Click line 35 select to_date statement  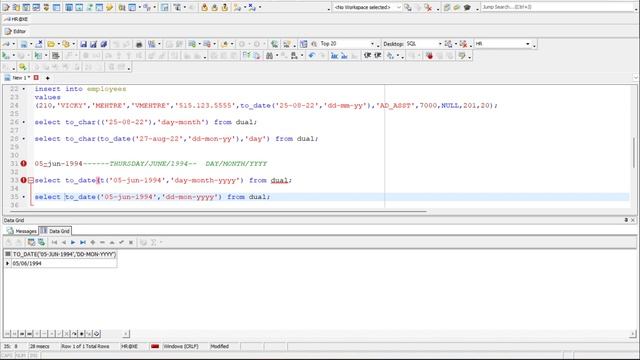(x=152, y=197)
